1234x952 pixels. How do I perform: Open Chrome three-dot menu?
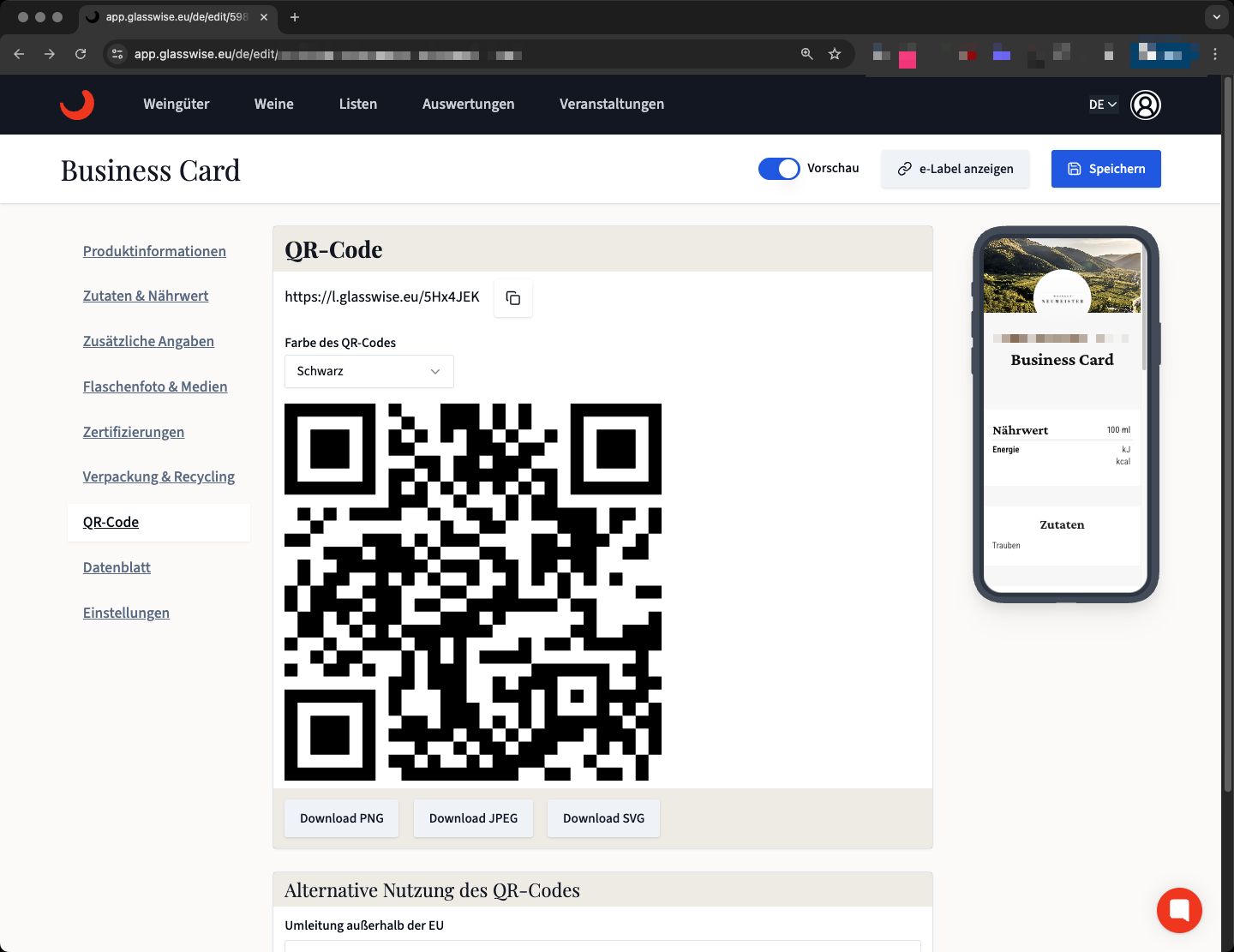pyautogui.click(x=1215, y=54)
